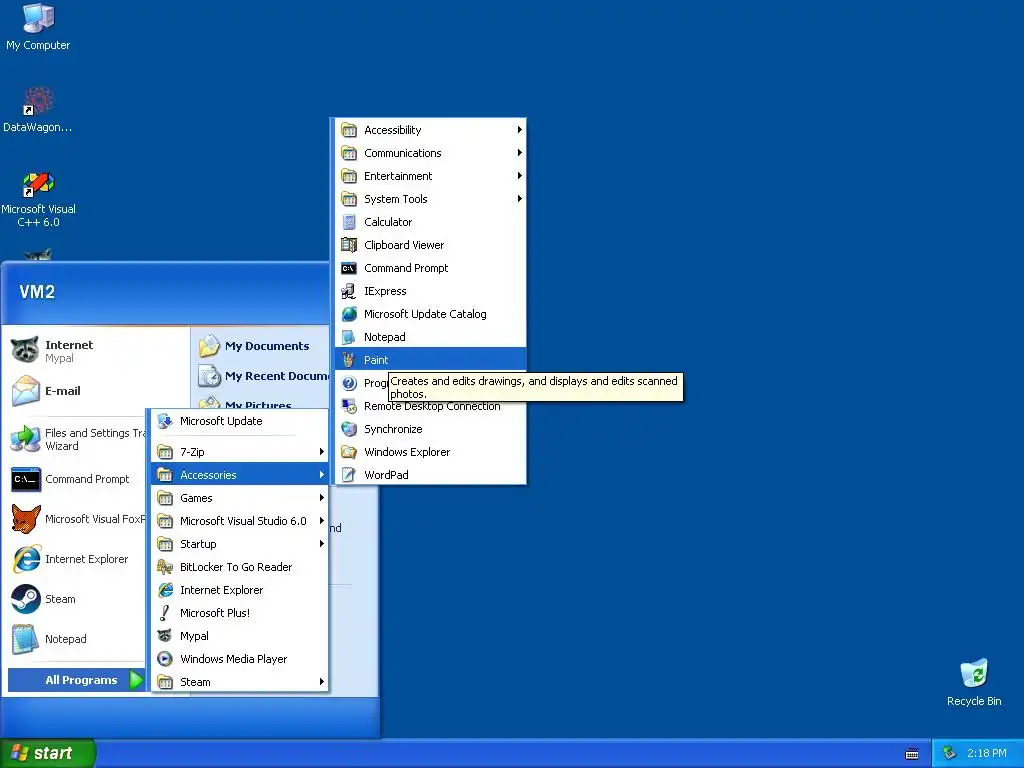This screenshot has width=1024, height=768.
Task: Open Microsoft Plus! program entry
Action: pos(239,613)
